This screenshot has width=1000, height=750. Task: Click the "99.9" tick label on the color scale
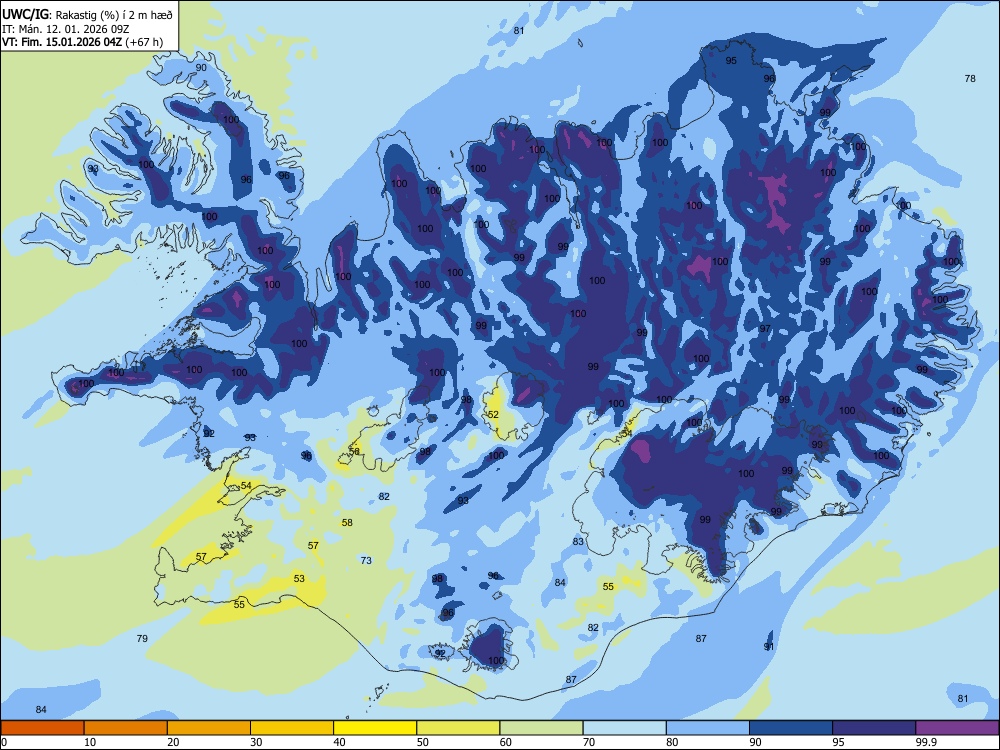(x=926, y=742)
